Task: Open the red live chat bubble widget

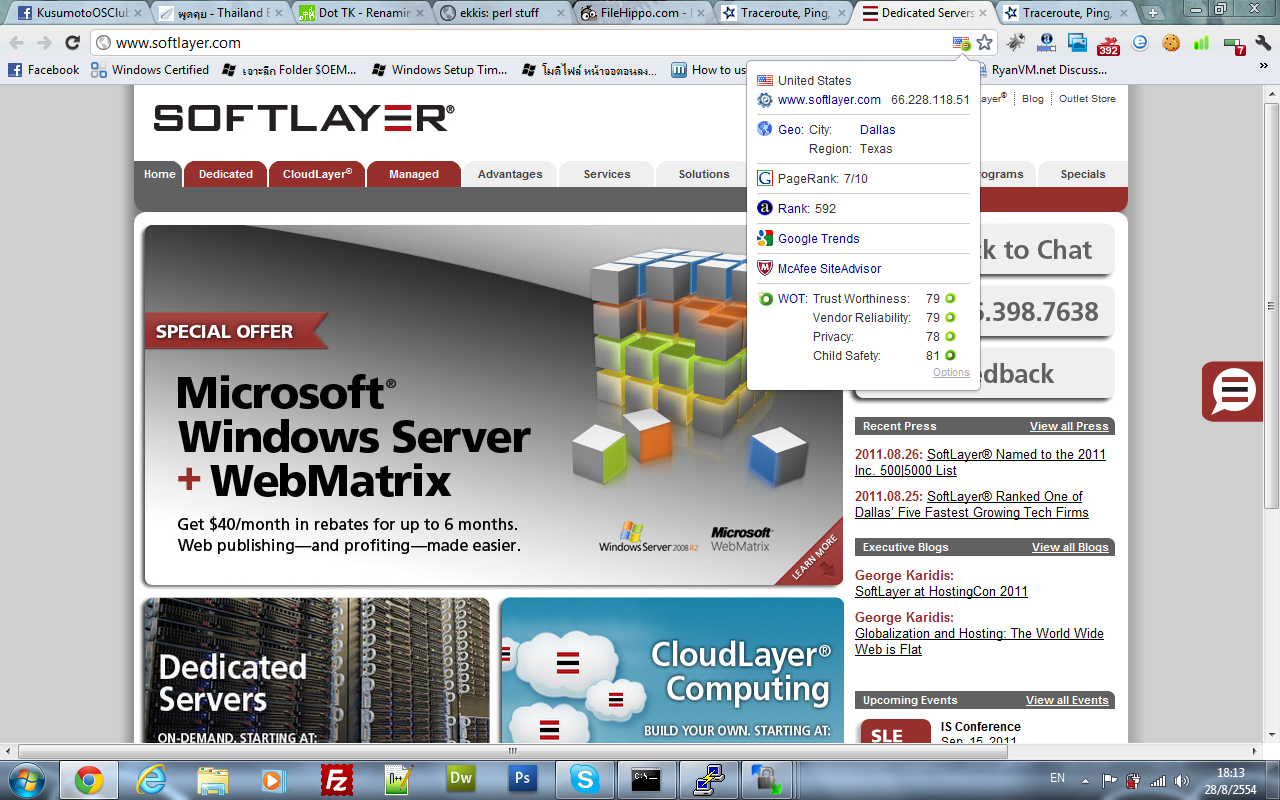Action: coord(1234,390)
